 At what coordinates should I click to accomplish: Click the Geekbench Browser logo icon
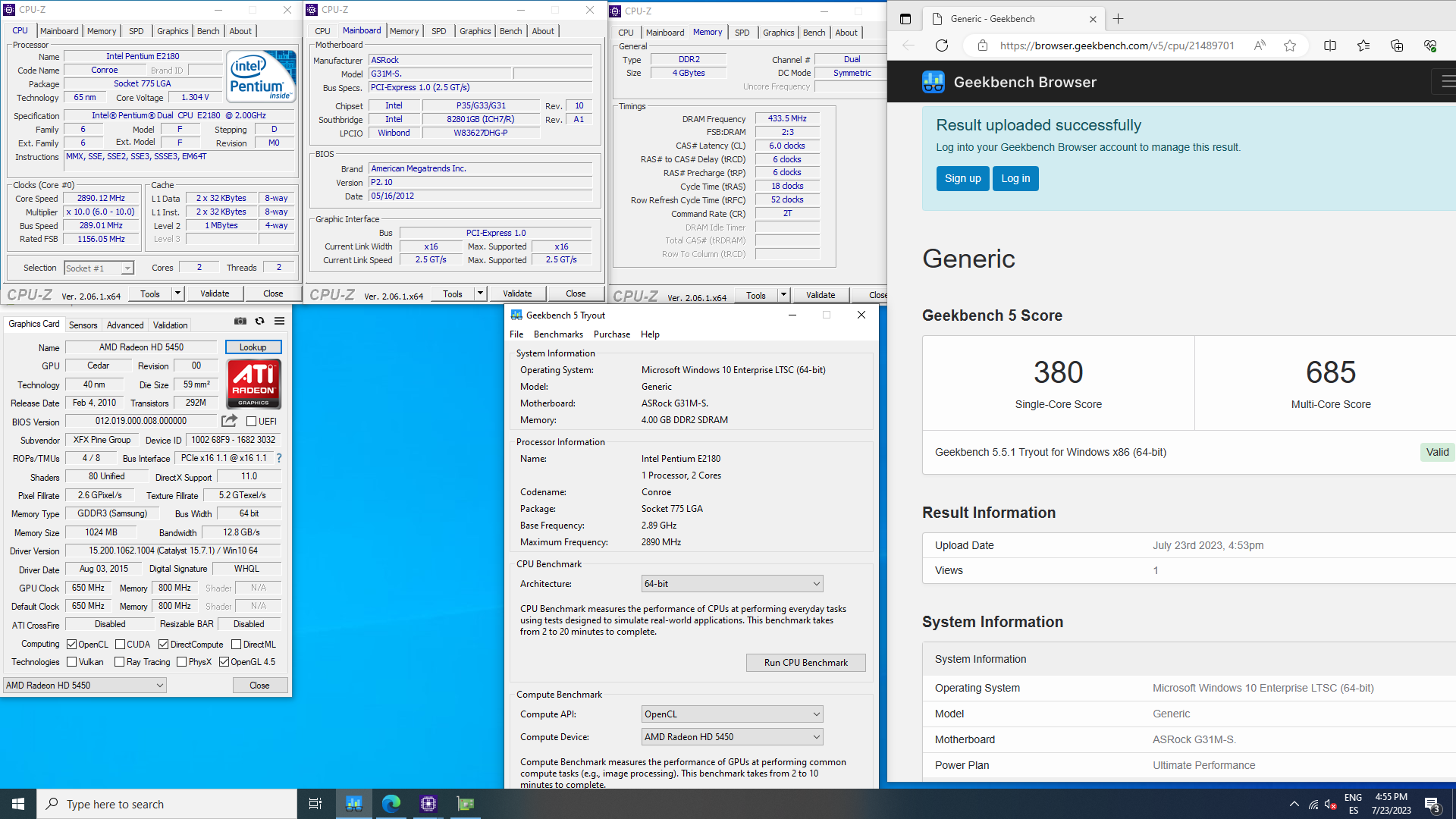(934, 82)
